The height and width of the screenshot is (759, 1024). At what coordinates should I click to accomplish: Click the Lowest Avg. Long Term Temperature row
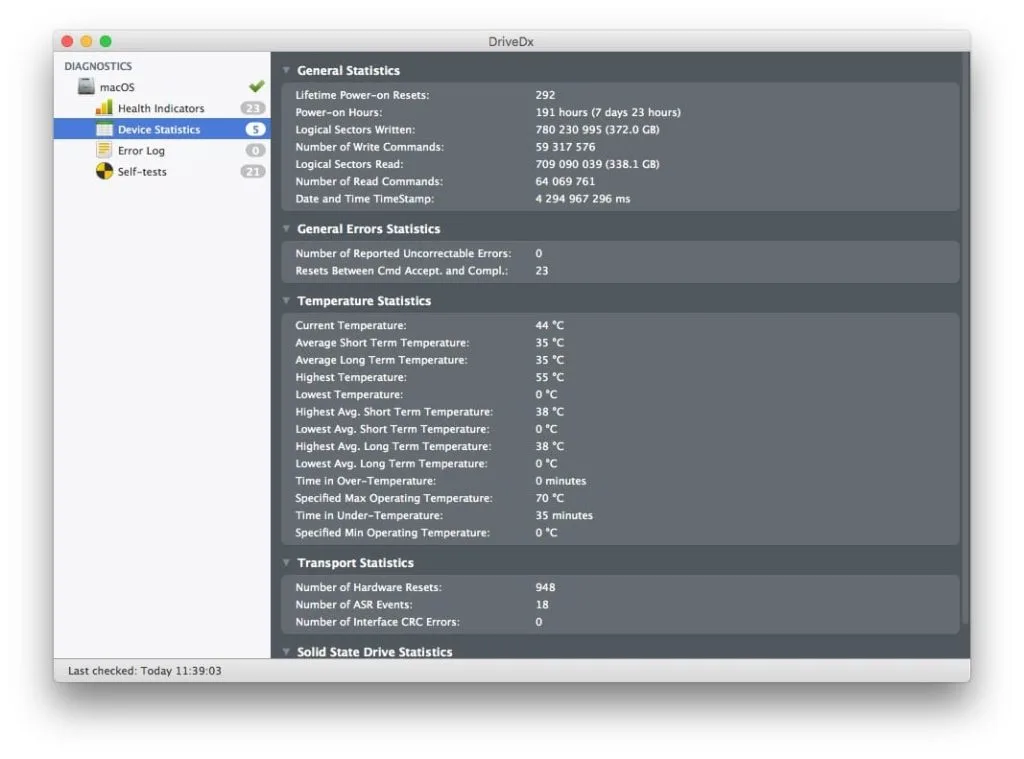620,464
